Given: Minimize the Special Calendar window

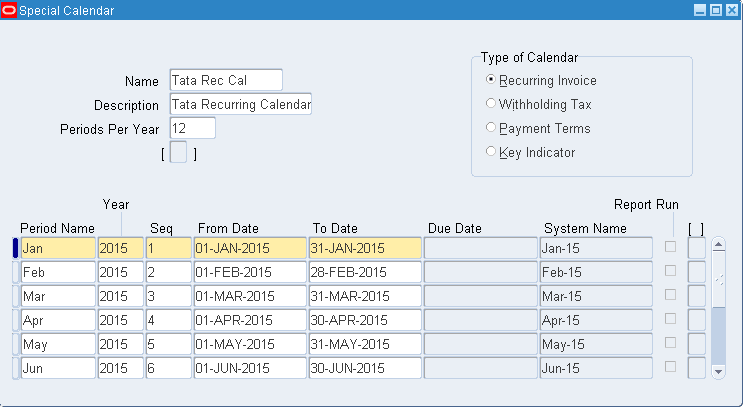Looking at the screenshot, I should click(700, 10).
